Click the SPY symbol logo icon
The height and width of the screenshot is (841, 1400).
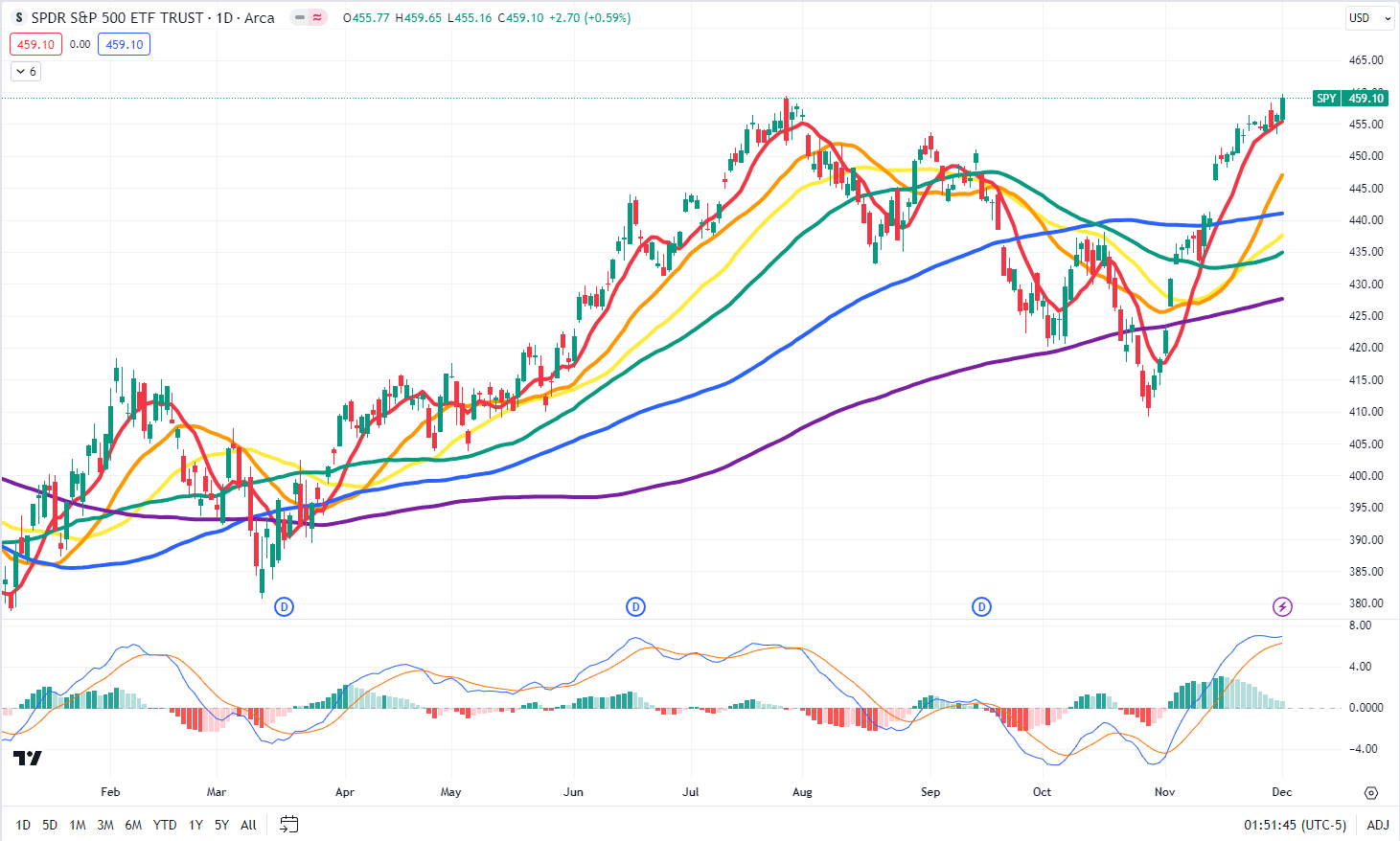[18, 18]
